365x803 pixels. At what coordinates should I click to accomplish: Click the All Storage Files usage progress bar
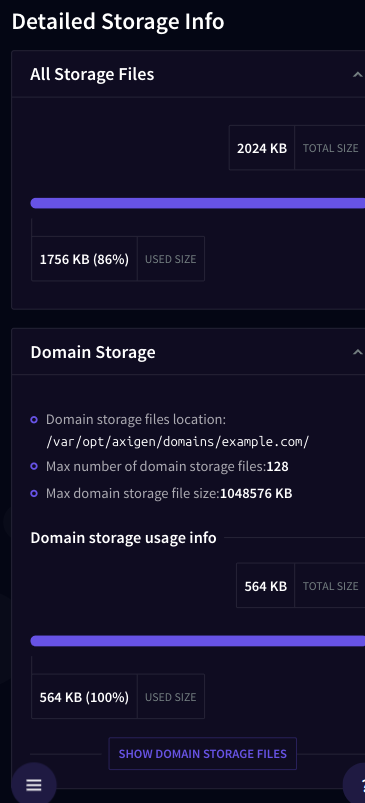point(198,203)
